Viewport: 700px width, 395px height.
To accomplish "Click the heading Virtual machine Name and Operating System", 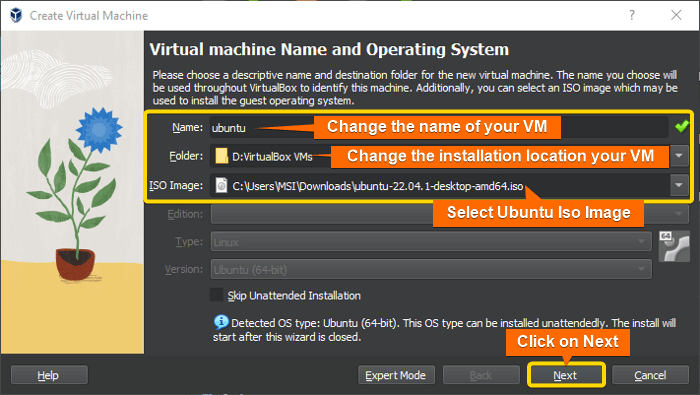I will pyautogui.click(x=329, y=49).
